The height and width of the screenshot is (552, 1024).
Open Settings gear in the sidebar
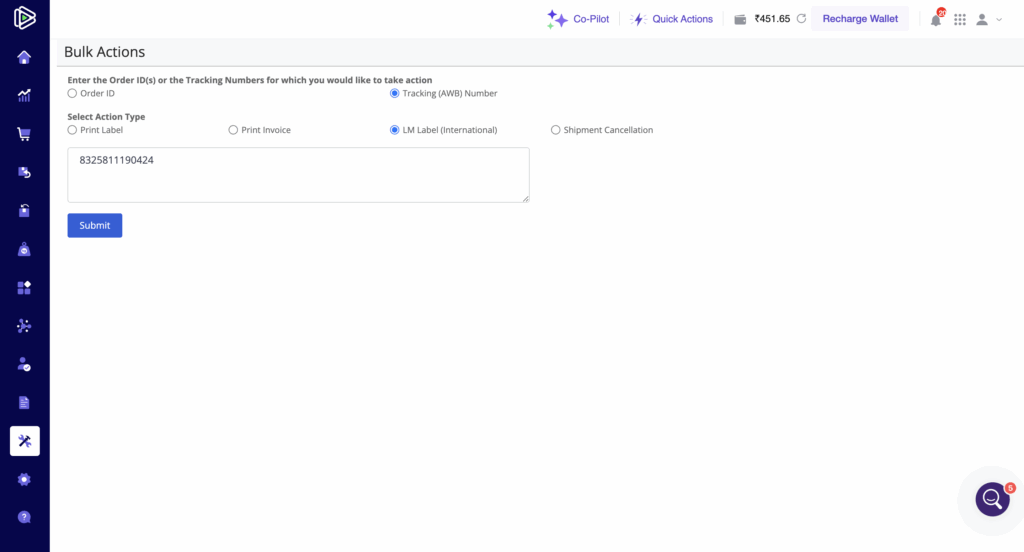pos(24,479)
